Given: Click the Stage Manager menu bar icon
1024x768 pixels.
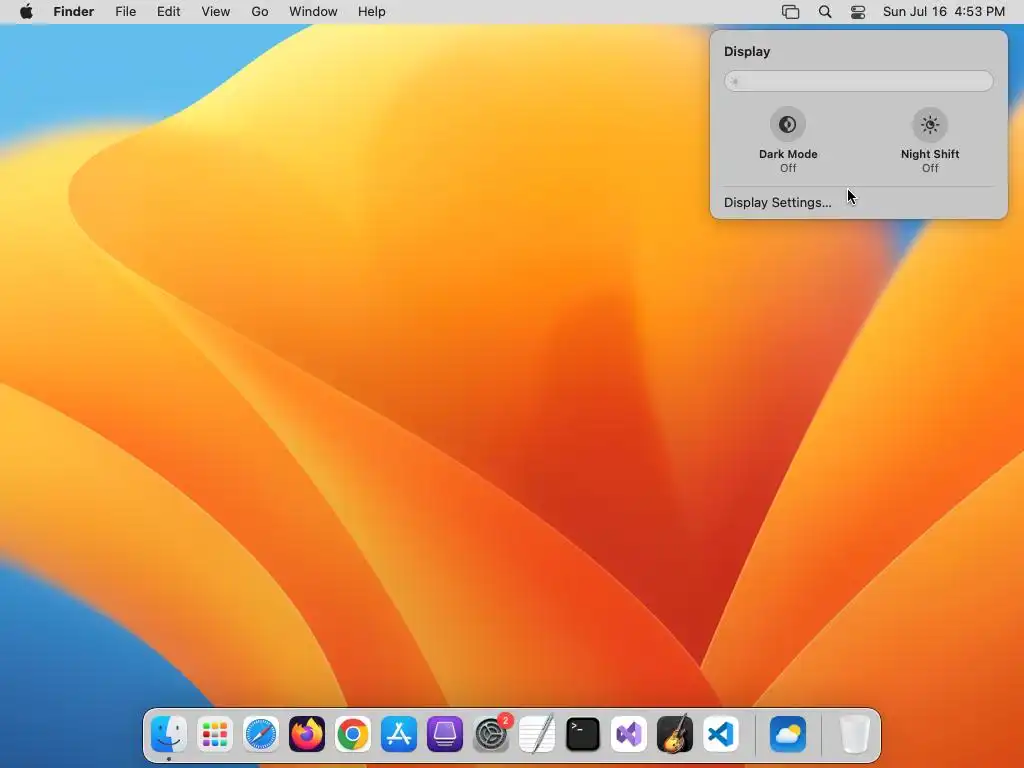Looking at the screenshot, I should pyautogui.click(x=791, y=12).
